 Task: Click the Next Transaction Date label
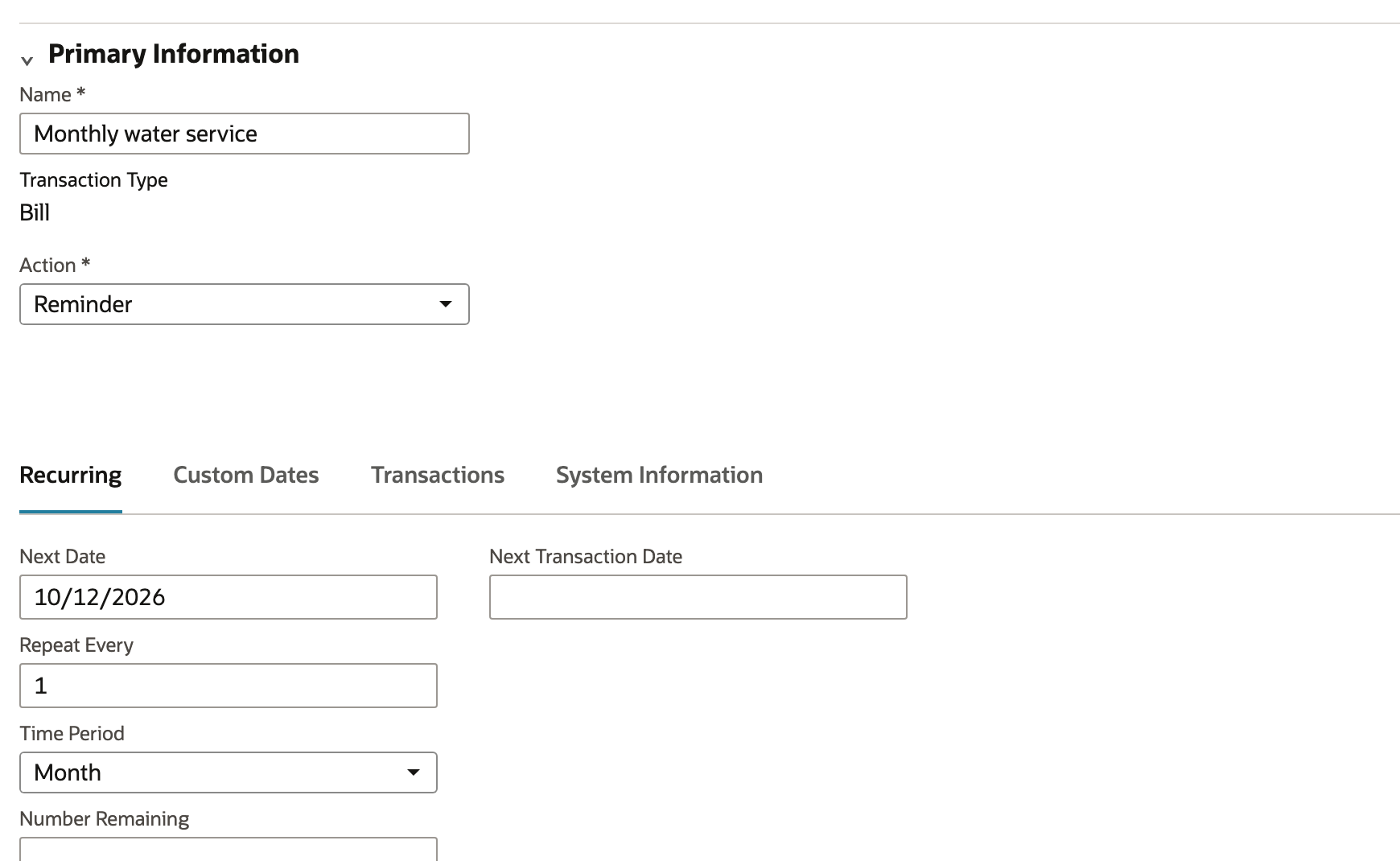click(x=586, y=556)
